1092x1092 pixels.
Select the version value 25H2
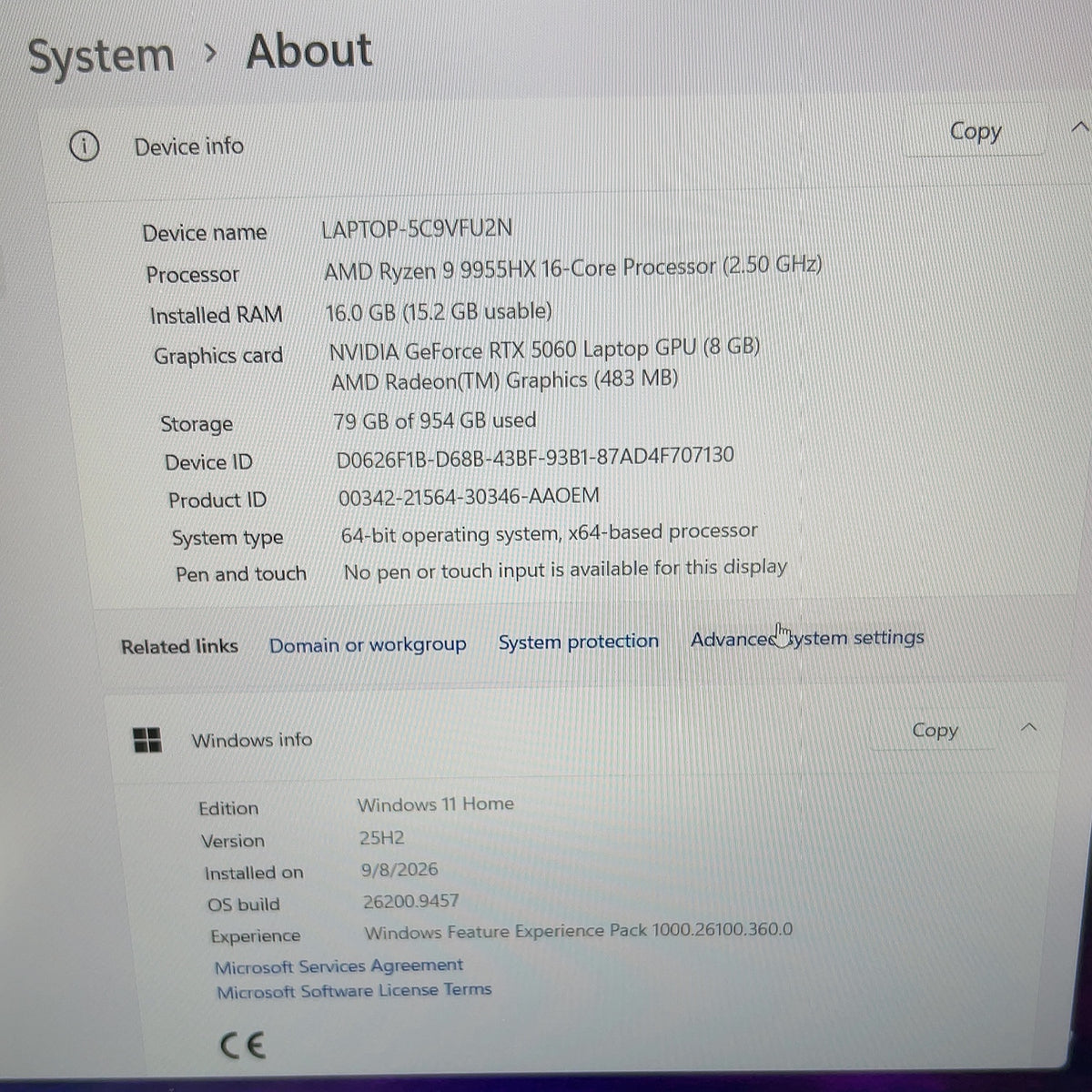(x=381, y=838)
